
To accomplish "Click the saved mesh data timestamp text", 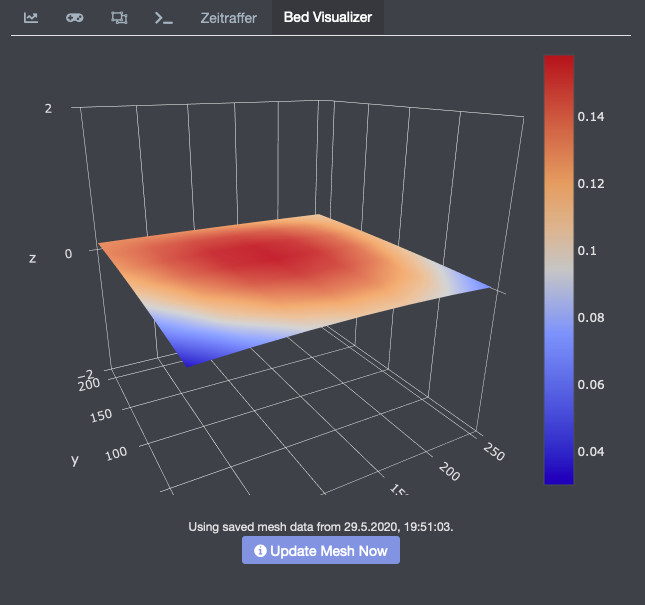I will (321, 526).
